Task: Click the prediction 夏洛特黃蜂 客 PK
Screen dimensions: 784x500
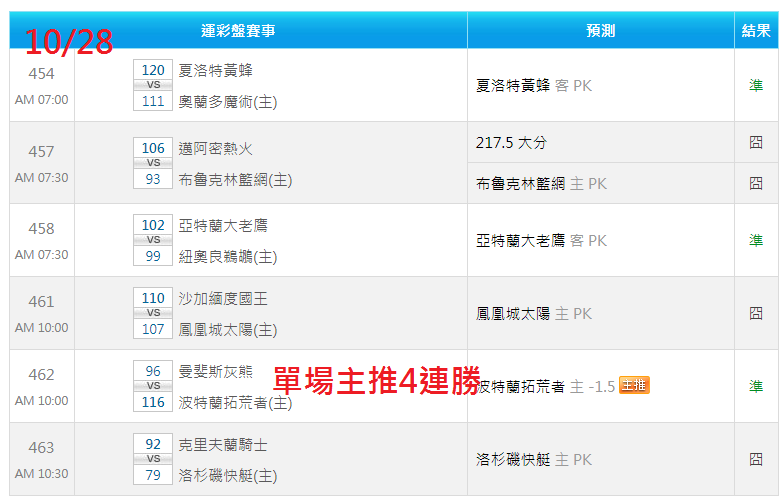Action: [534, 86]
